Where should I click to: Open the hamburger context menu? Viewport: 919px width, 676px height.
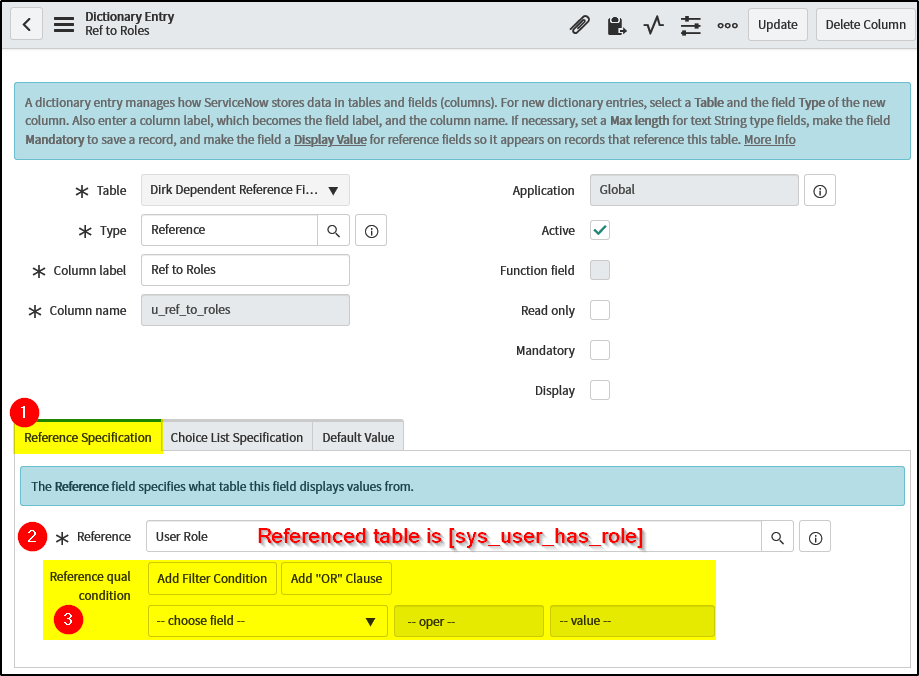pos(64,25)
